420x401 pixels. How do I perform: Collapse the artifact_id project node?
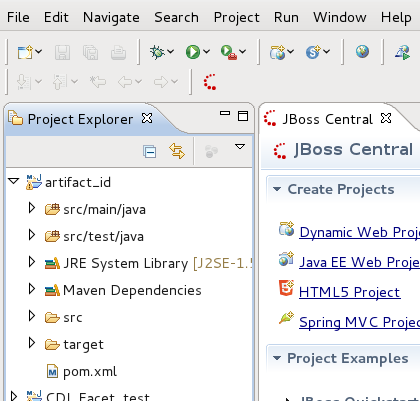[x=14, y=181]
